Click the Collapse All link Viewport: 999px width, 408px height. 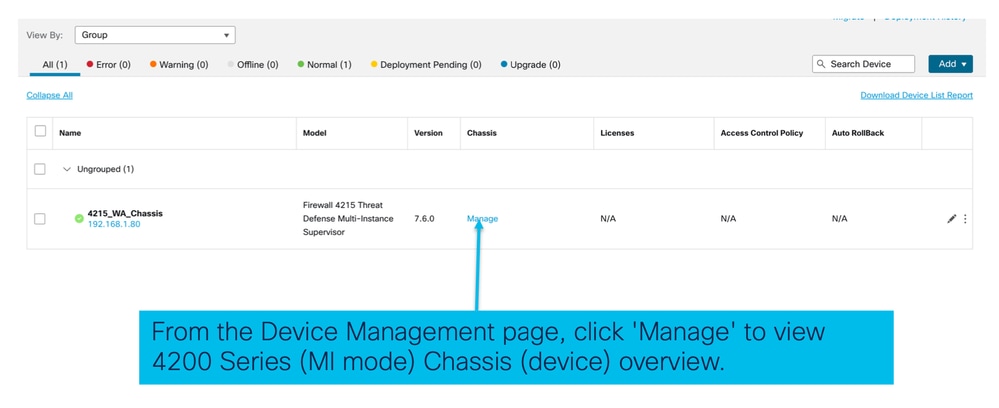(50, 95)
